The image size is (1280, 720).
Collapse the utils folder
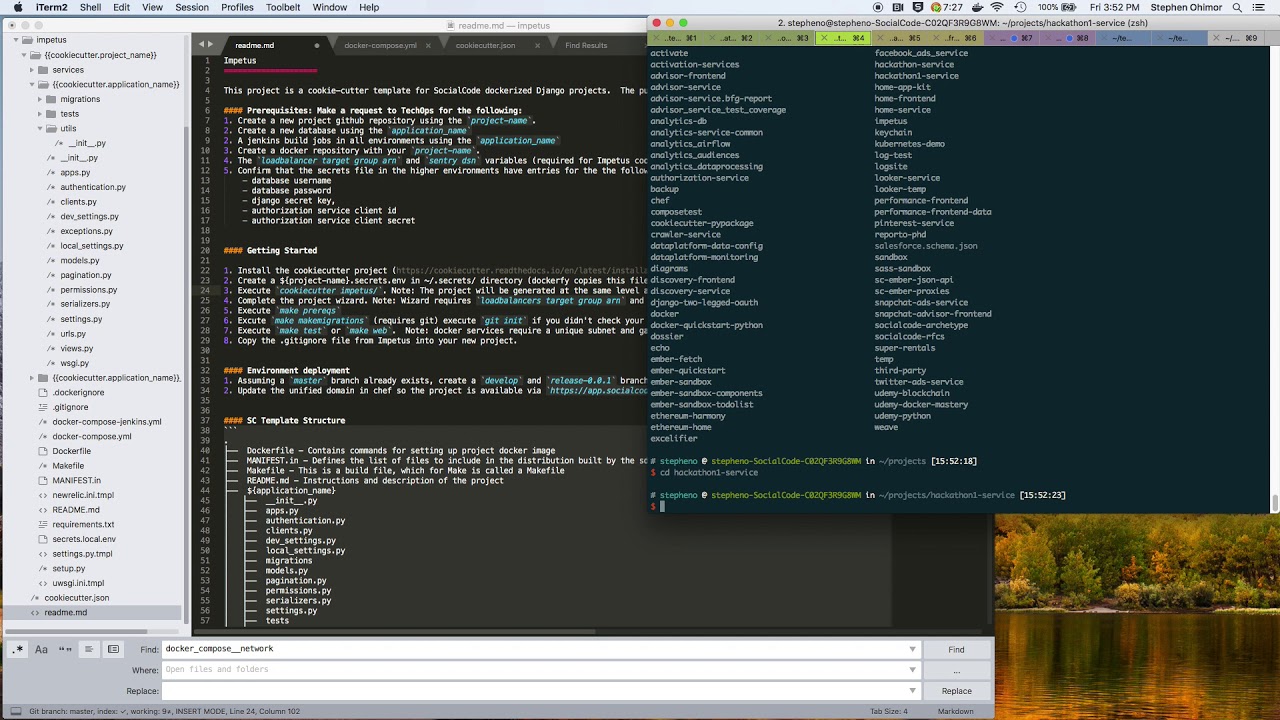(x=40, y=128)
